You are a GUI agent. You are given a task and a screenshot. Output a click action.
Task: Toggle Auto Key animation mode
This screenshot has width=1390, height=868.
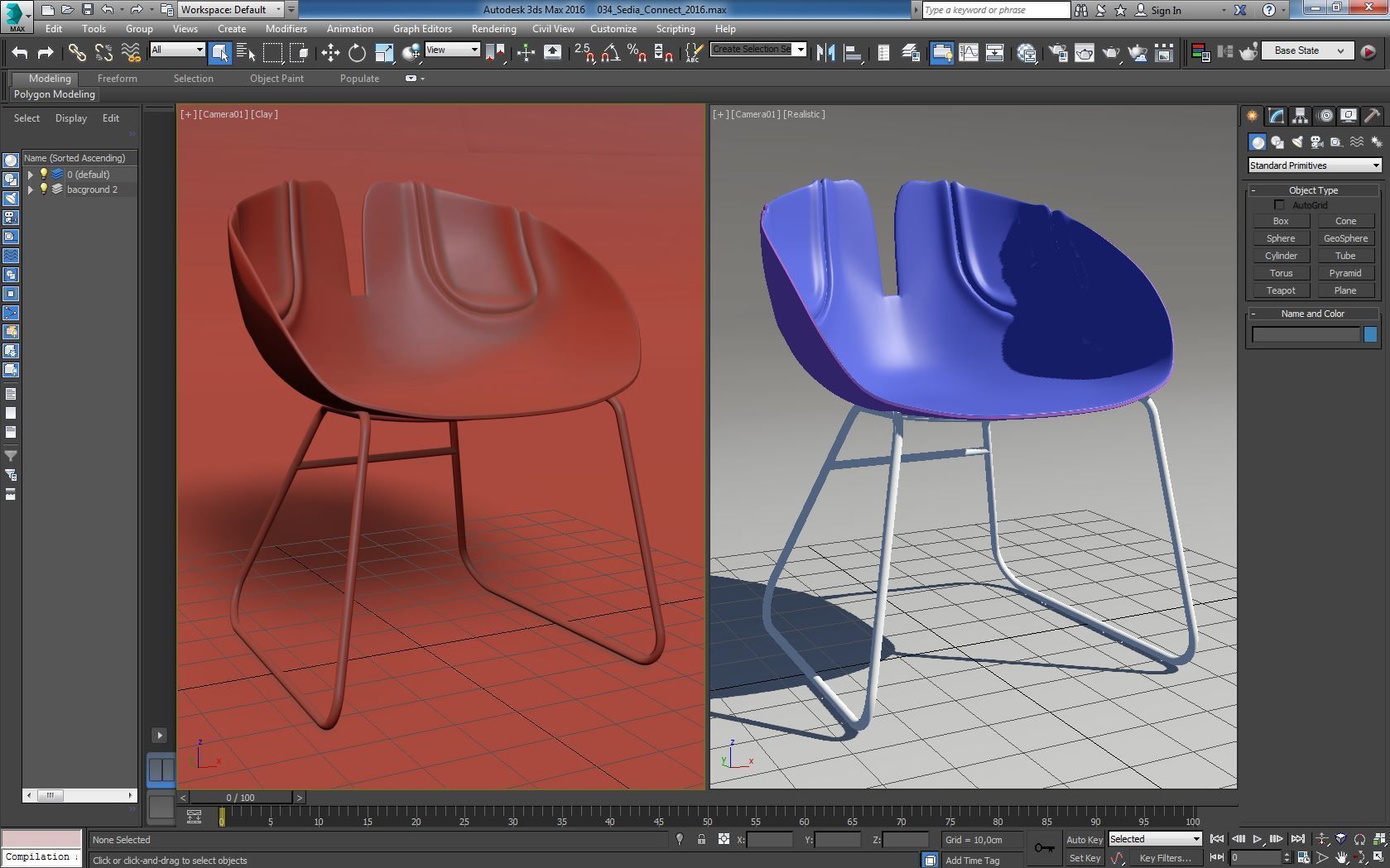[1084, 839]
